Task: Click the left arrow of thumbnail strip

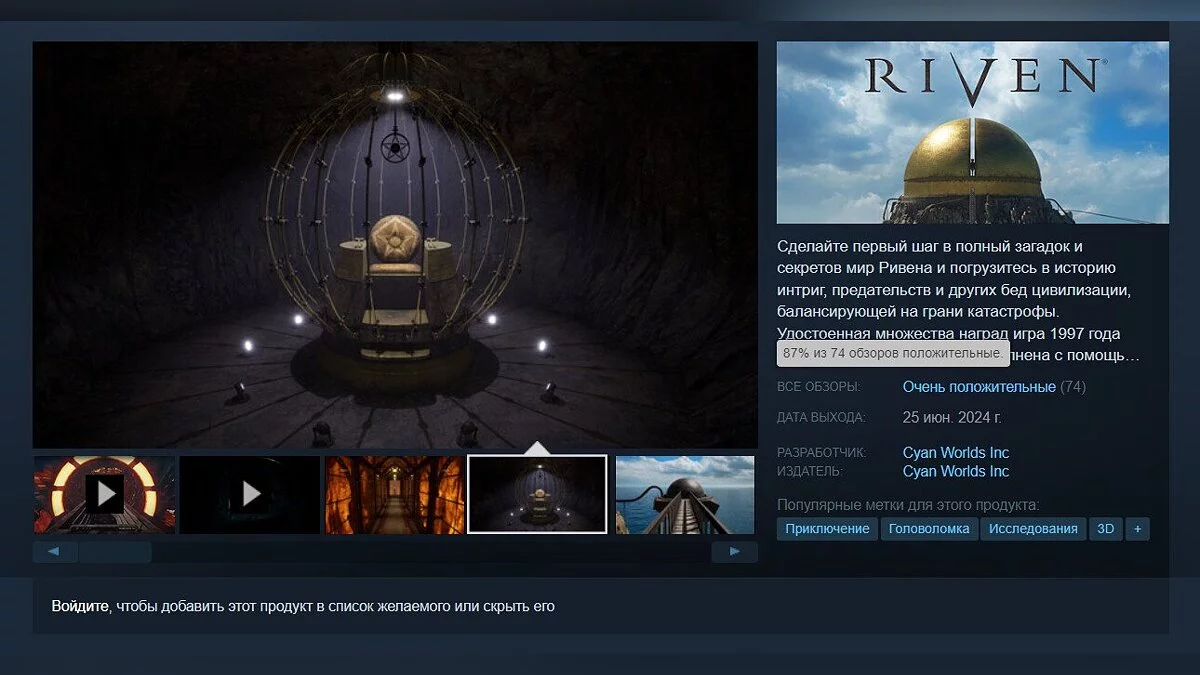Action: (55, 552)
